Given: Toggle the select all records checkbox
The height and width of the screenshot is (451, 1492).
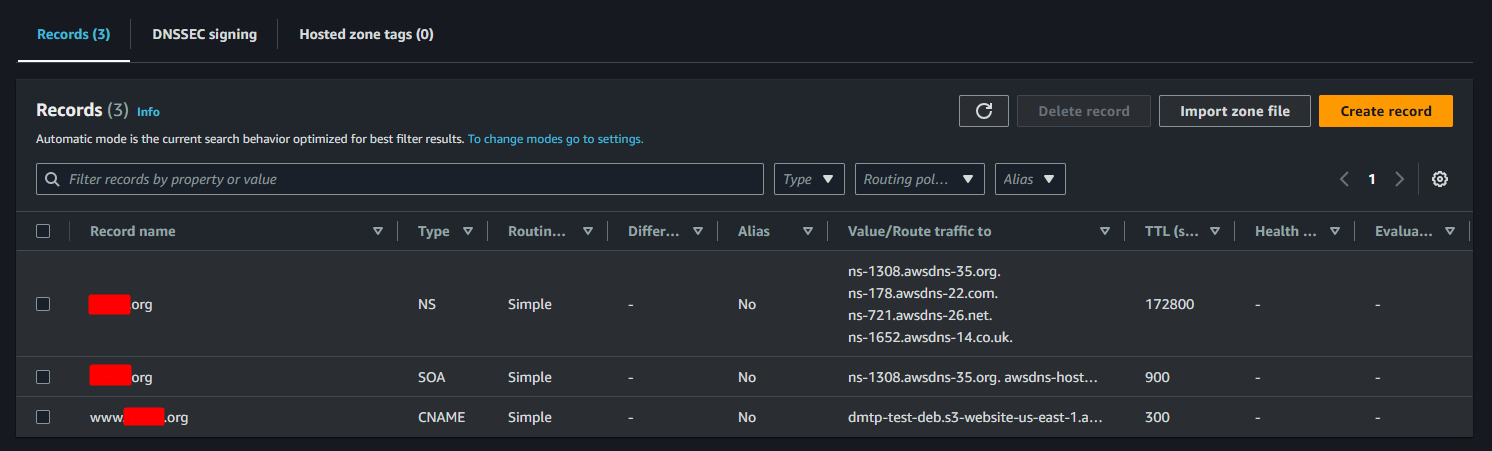Looking at the screenshot, I should 43,231.
